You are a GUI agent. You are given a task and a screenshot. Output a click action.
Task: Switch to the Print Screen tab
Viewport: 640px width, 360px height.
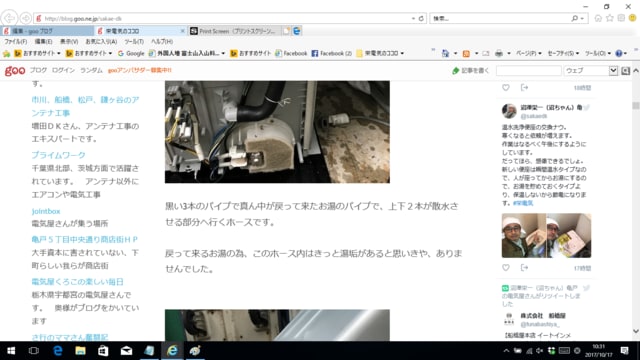235,31
